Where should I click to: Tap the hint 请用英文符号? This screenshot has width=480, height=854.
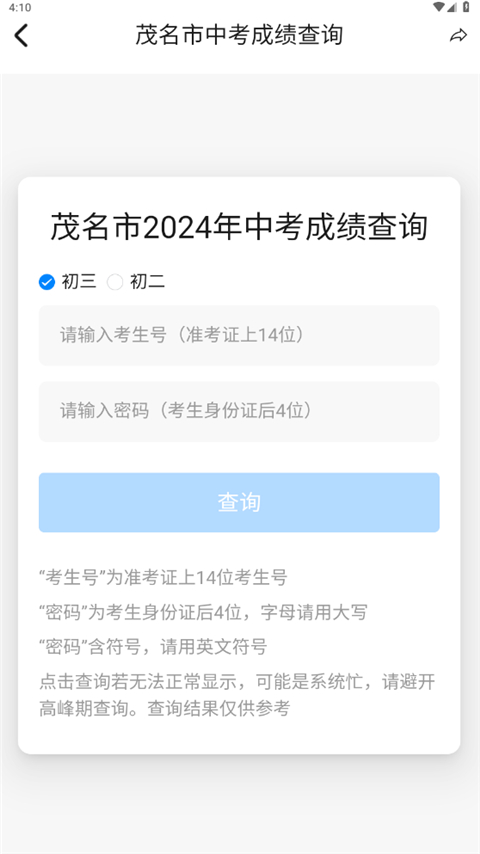coord(153,647)
